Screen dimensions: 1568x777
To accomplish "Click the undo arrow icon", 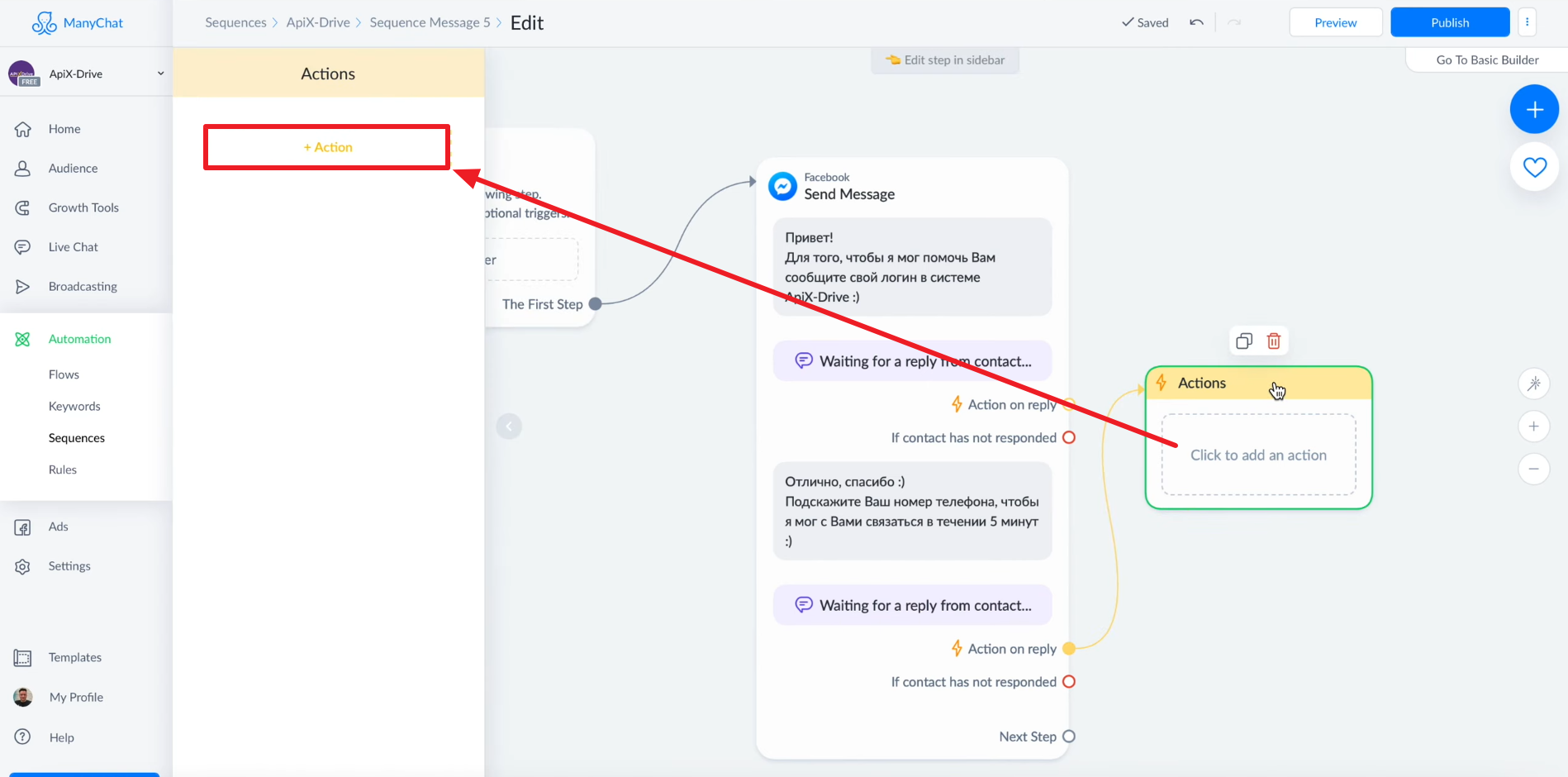I will [x=1196, y=22].
